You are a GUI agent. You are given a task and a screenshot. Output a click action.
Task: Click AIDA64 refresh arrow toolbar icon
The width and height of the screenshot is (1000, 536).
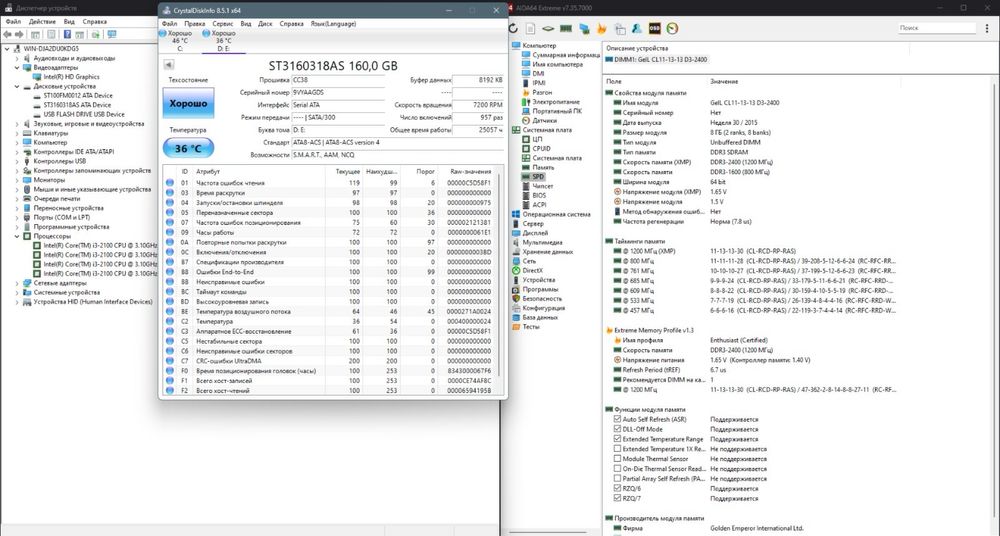click(x=513, y=28)
